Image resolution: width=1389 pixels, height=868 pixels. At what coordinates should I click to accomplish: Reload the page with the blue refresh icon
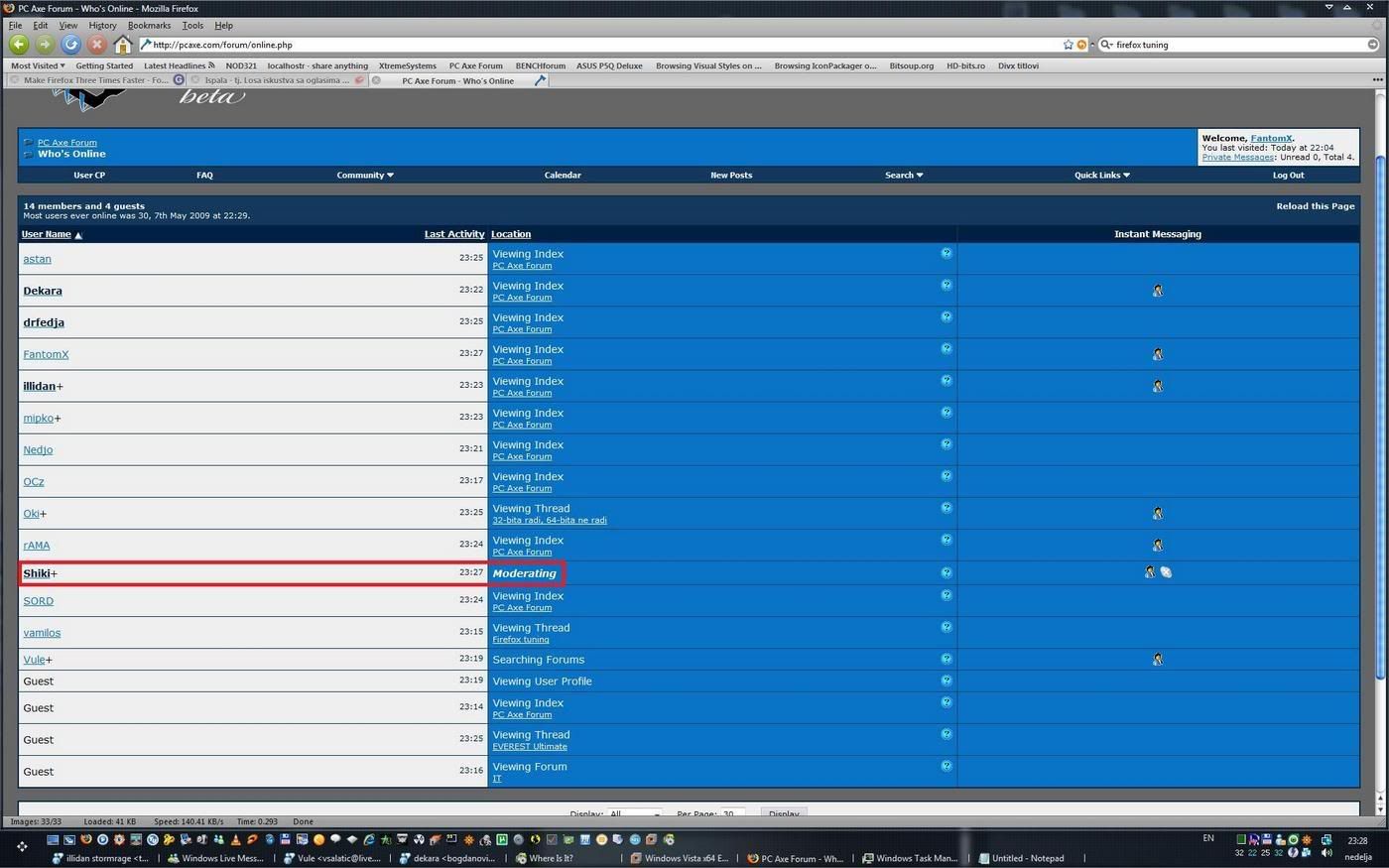70,44
